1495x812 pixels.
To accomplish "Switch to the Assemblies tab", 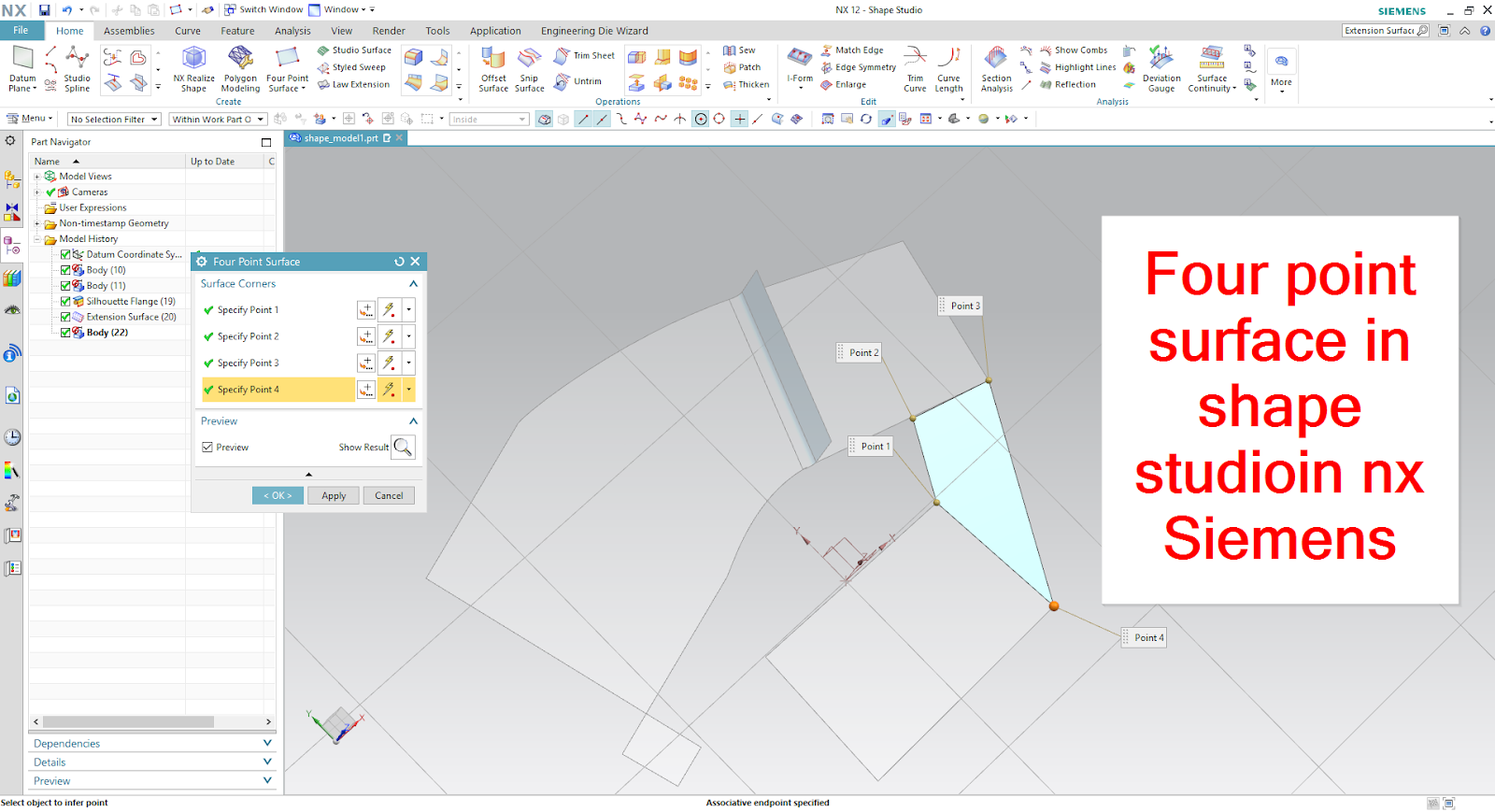I will coord(129,31).
